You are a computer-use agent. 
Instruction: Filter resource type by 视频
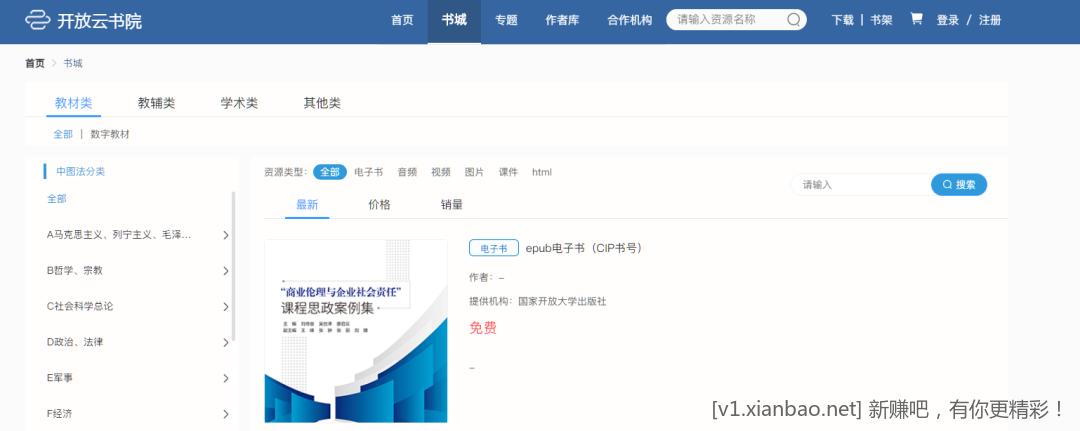click(441, 172)
